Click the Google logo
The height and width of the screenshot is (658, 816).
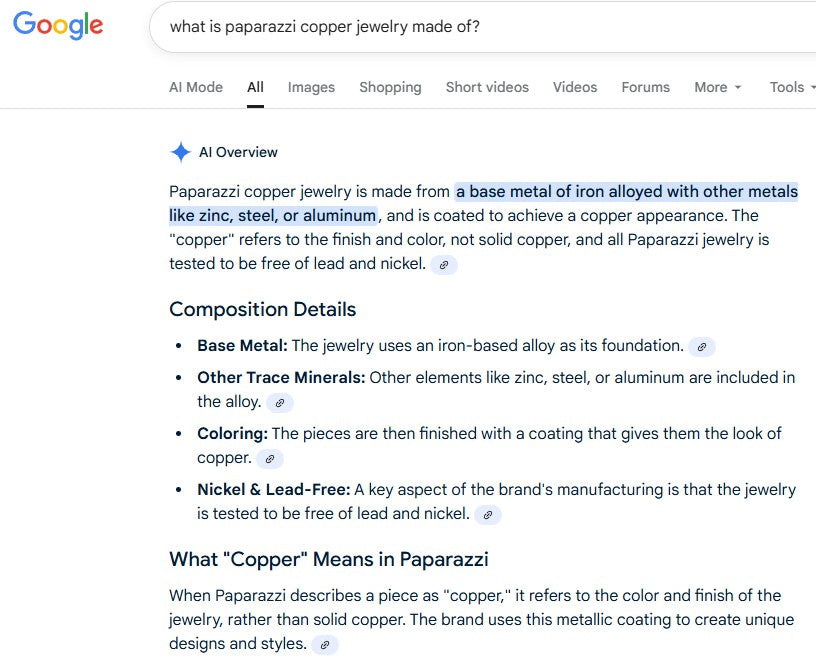[58, 26]
